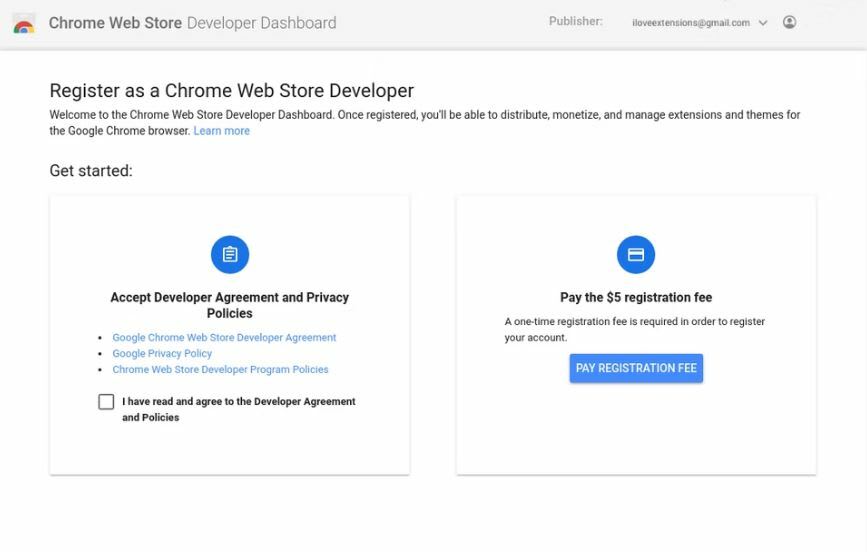Click the 'Pay the $5 registration fee' heading

pyautogui.click(x=636, y=298)
